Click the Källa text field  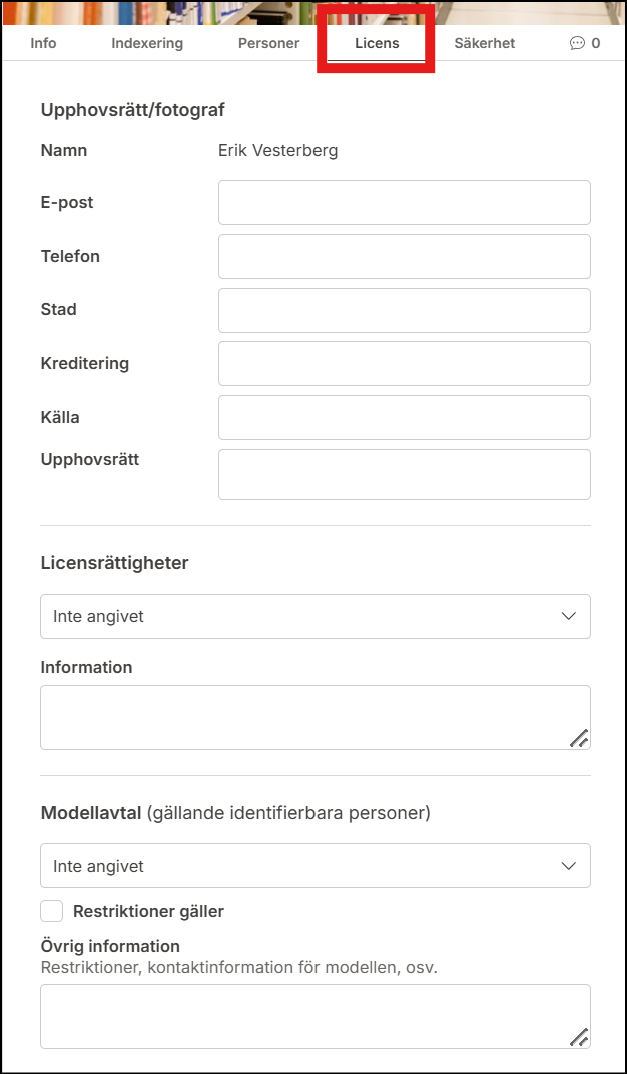pyautogui.click(x=404, y=417)
